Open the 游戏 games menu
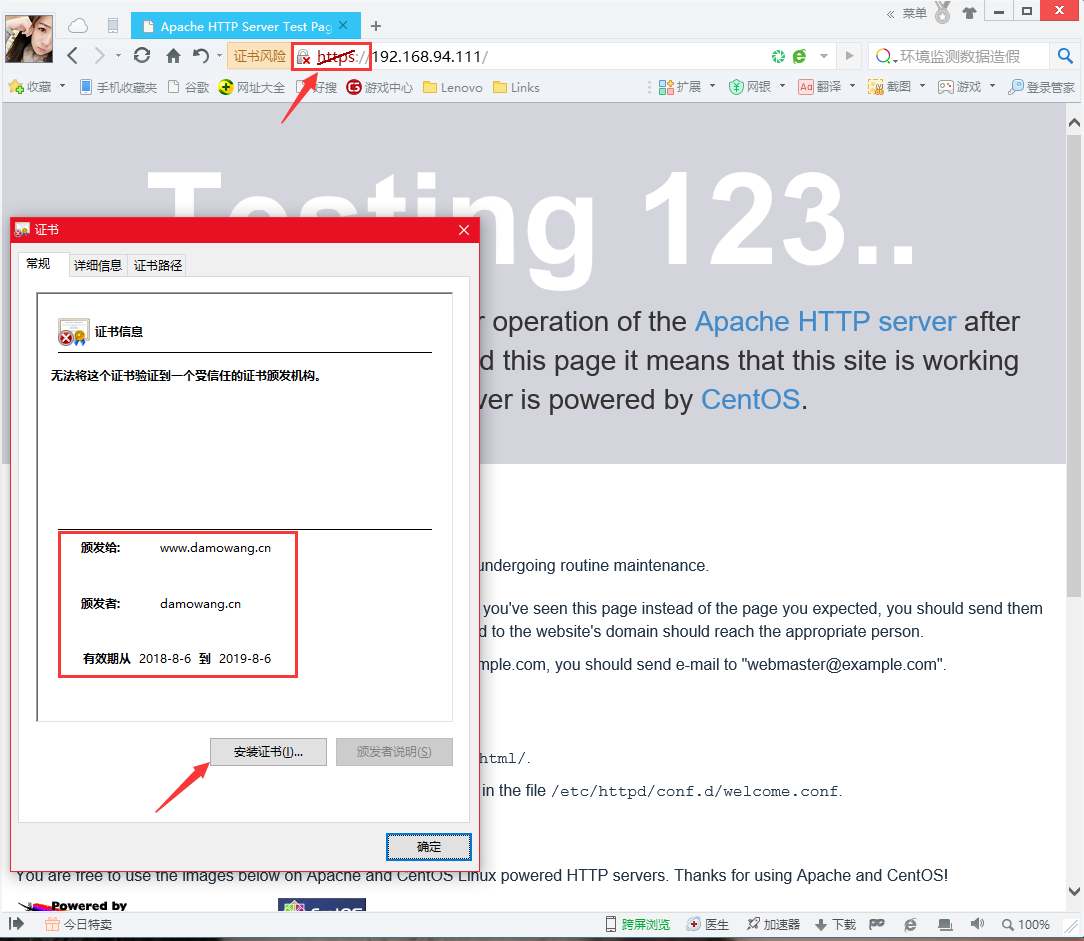 pyautogui.click(x=966, y=86)
